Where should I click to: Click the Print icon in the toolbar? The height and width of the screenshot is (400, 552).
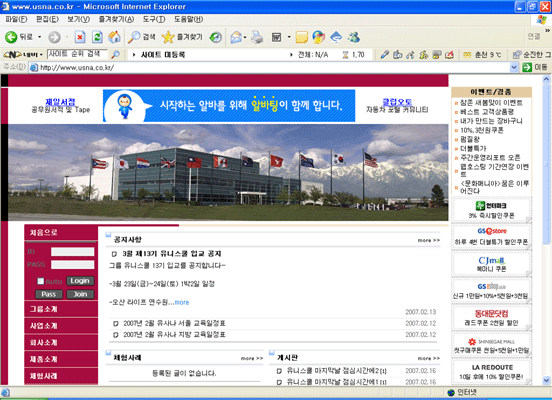pyautogui.click(x=257, y=37)
